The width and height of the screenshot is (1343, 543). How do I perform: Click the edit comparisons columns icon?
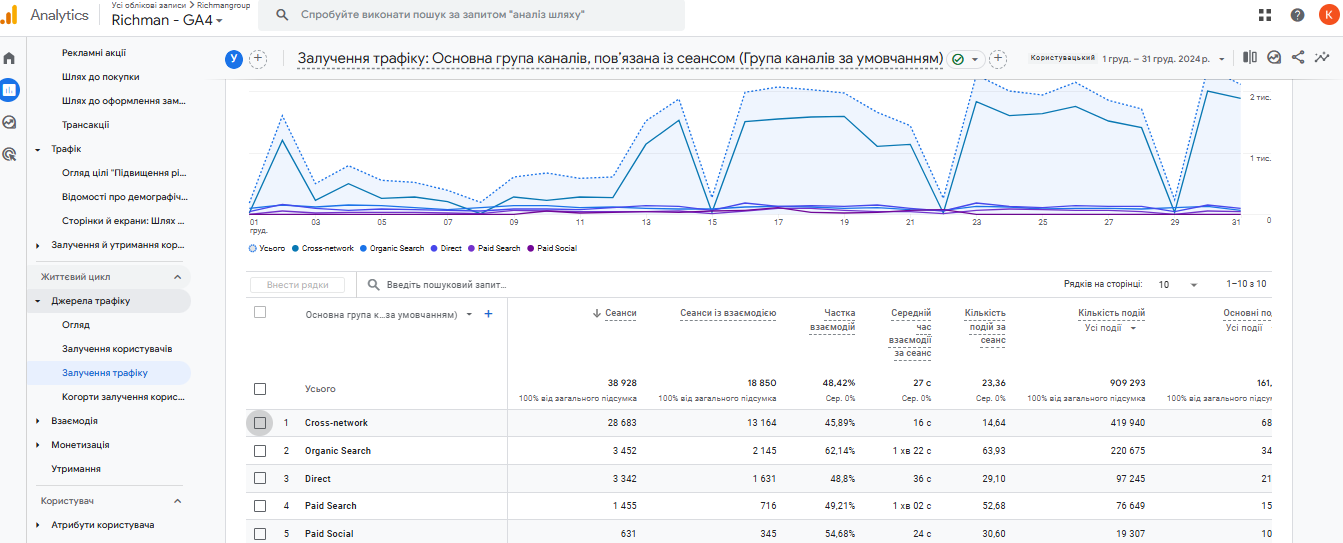(x=1250, y=58)
